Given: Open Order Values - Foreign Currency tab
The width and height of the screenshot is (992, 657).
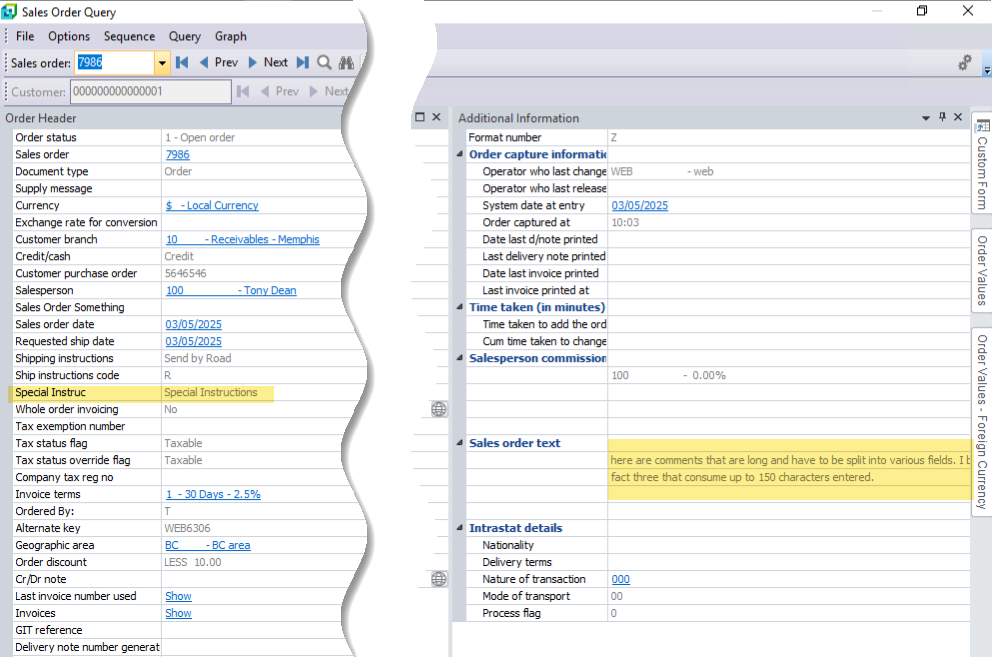Looking at the screenshot, I should pos(982,422).
